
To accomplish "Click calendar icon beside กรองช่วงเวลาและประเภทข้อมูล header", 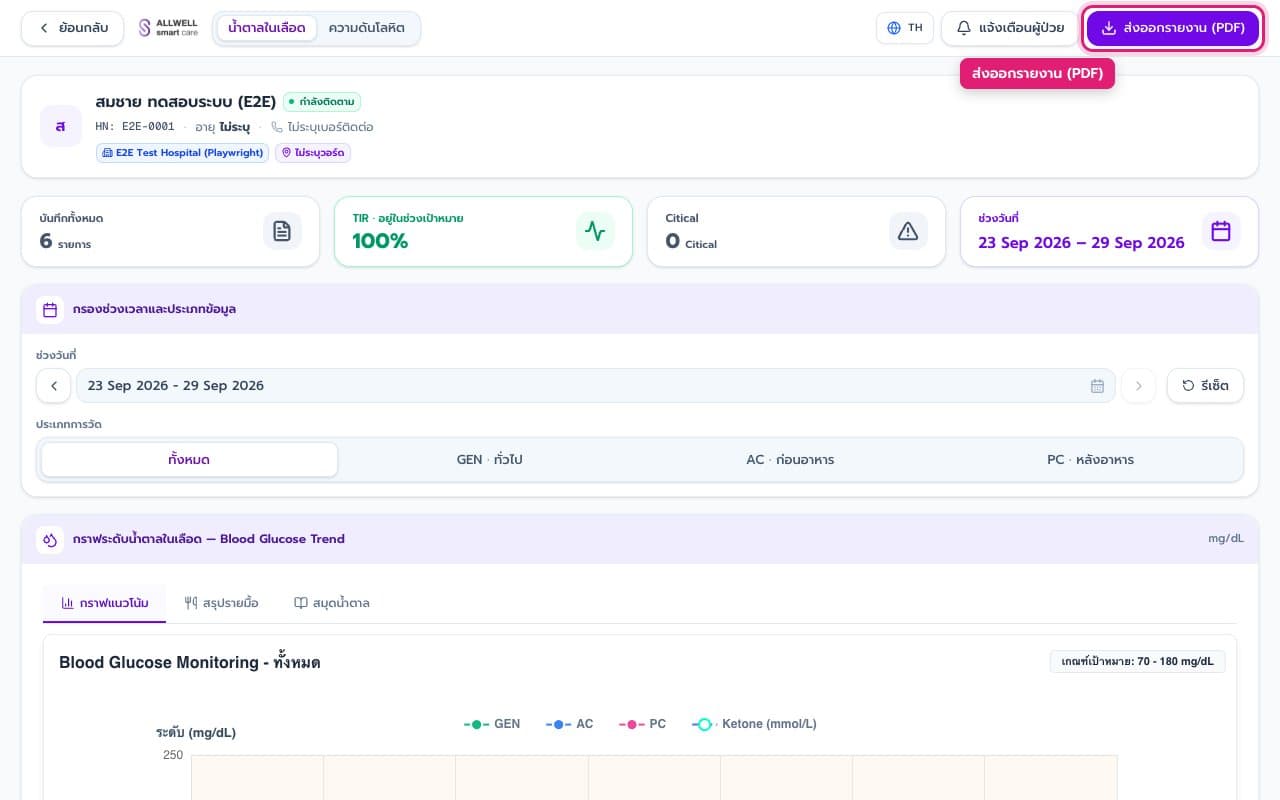I will pyautogui.click(x=50, y=310).
